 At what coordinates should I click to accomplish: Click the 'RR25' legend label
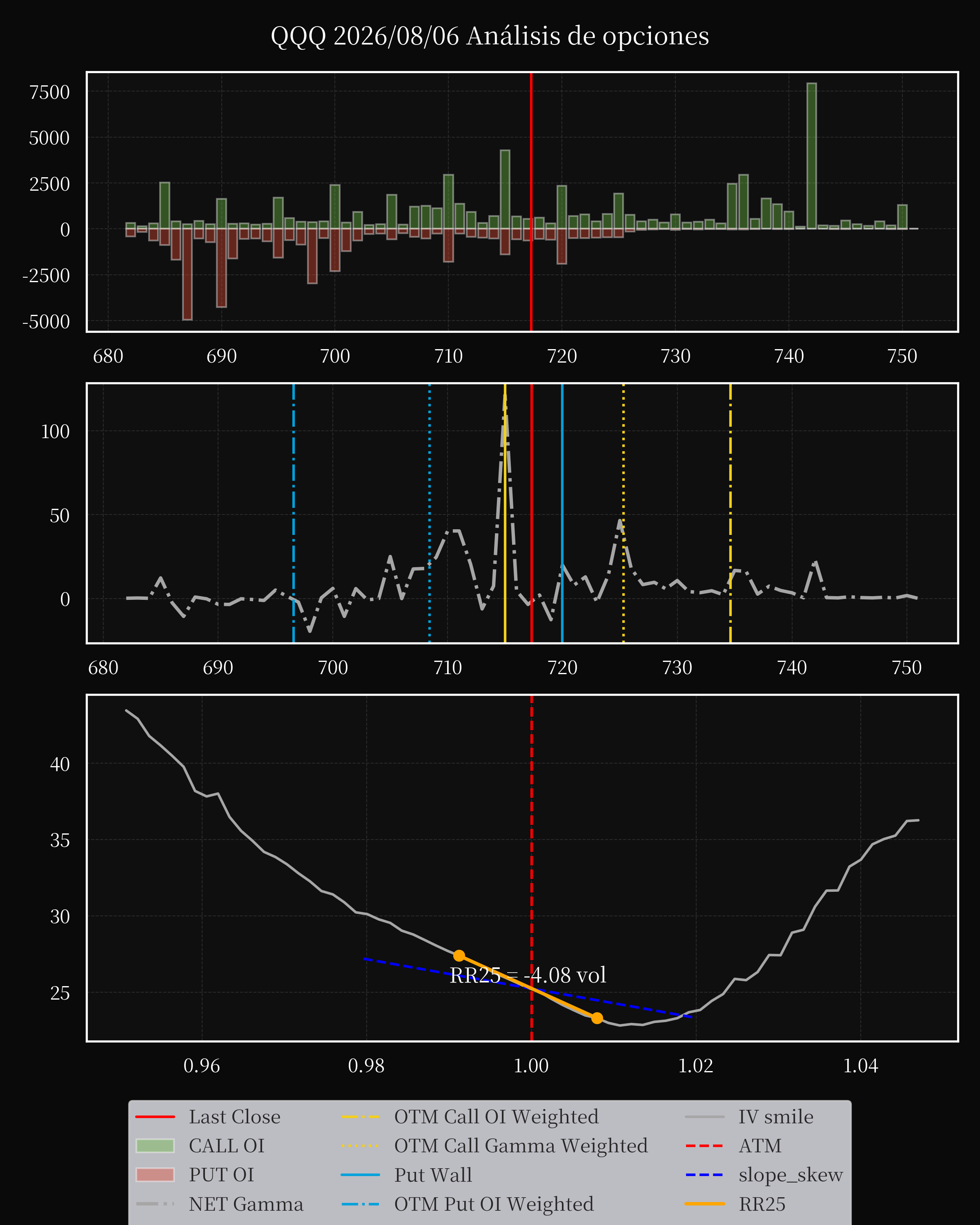coord(762,1204)
